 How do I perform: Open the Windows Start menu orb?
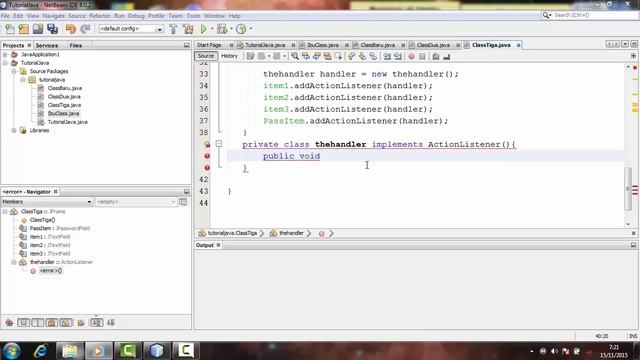coord(11,351)
